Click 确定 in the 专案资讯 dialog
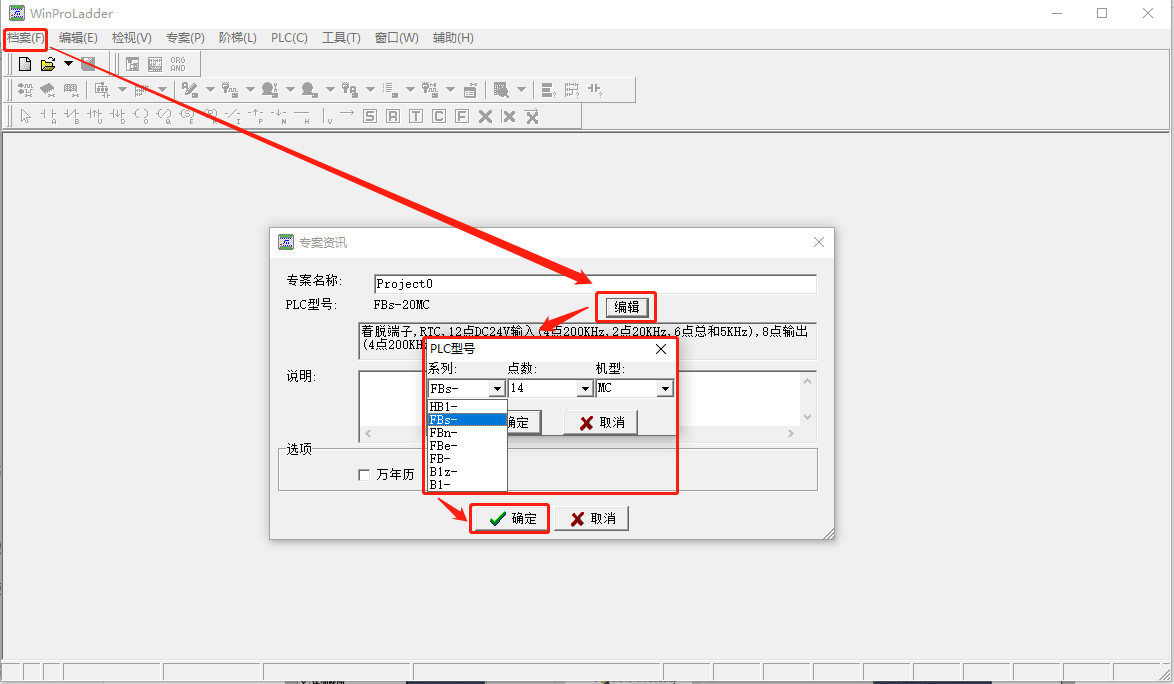Image resolution: width=1174 pixels, height=684 pixels. click(511, 519)
